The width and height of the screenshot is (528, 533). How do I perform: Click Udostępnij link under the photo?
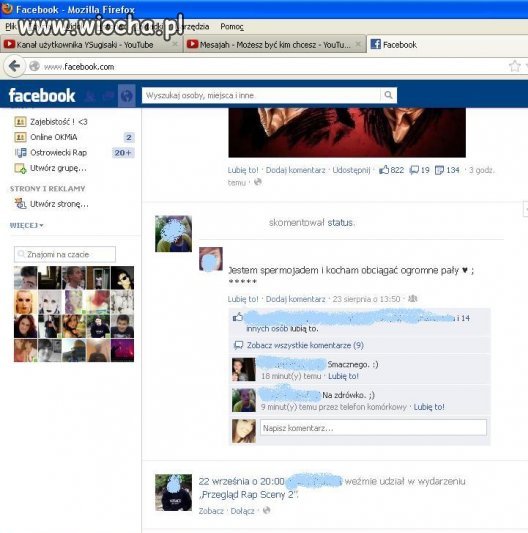[351, 170]
